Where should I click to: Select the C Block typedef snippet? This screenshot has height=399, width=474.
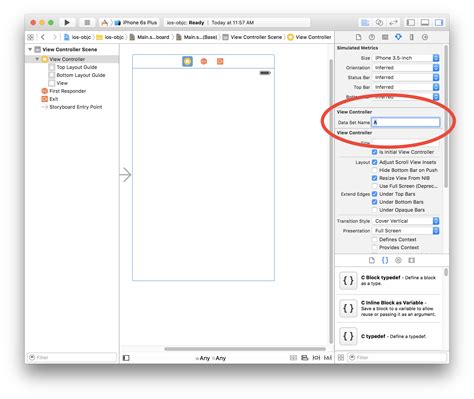(x=388, y=280)
